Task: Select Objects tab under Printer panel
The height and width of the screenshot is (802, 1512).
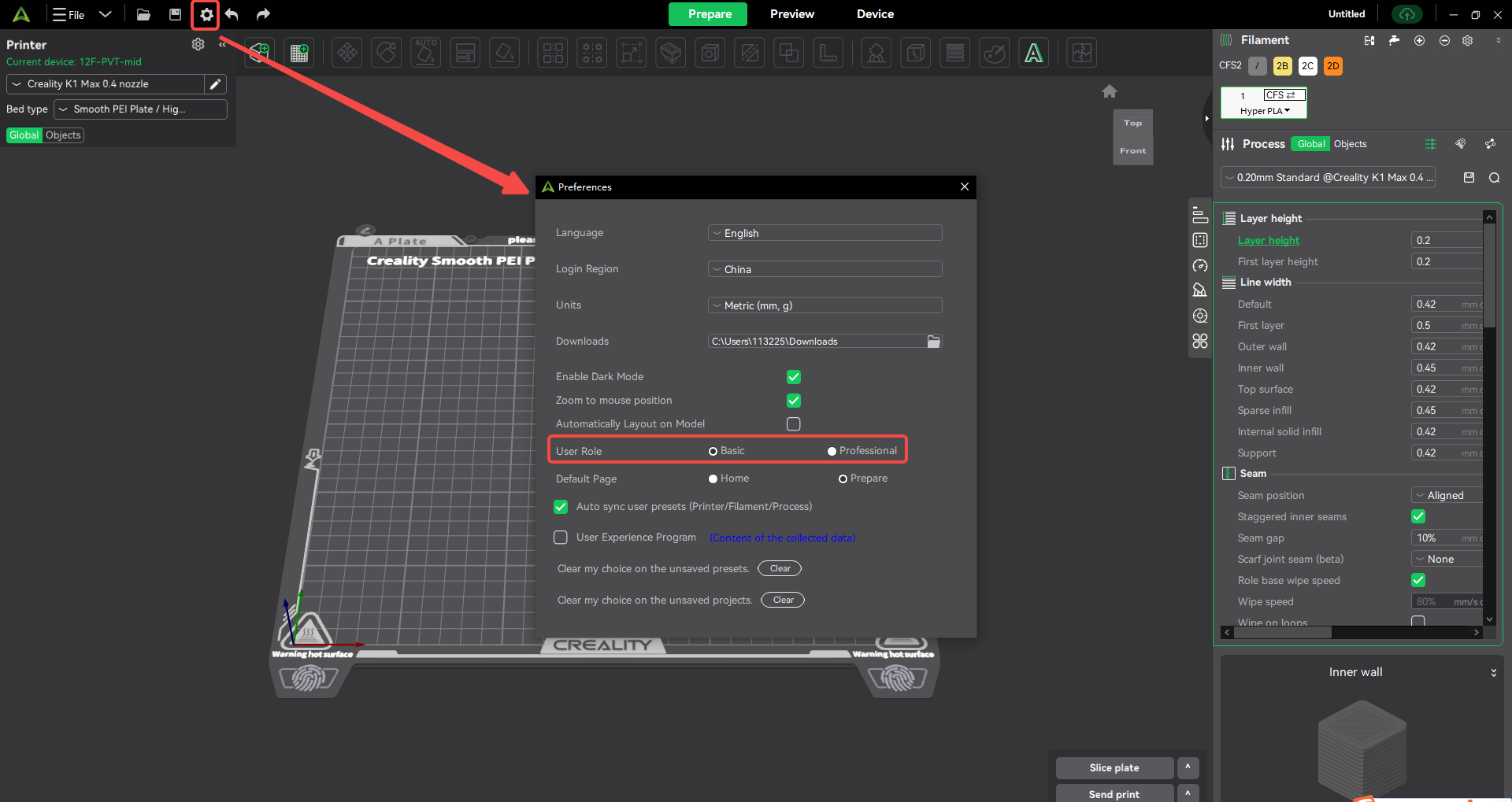Action: tap(63, 135)
